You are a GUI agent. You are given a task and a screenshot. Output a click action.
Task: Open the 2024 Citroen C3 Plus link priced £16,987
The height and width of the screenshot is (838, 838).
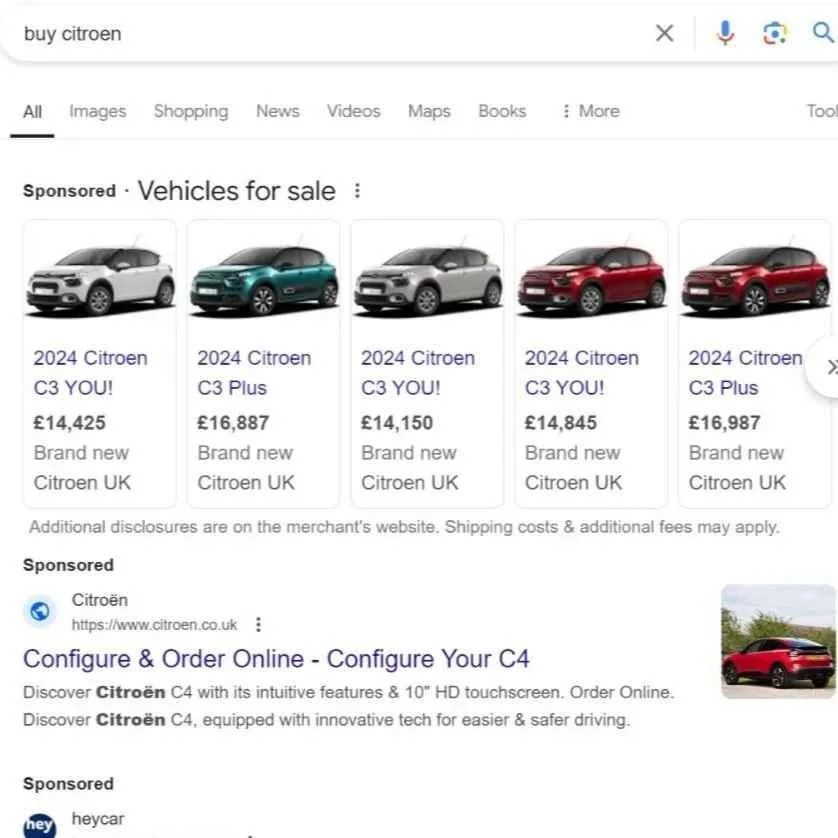pos(746,373)
